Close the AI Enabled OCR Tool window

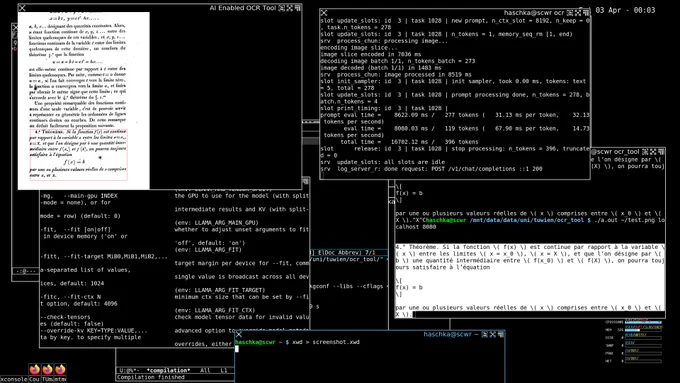[x=22, y=8]
